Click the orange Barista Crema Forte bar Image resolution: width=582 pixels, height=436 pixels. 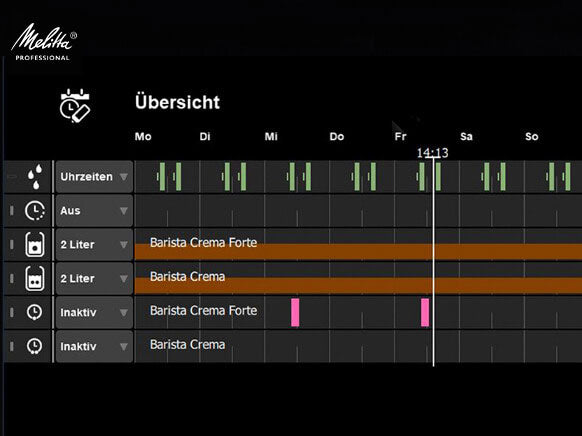pos(358,252)
